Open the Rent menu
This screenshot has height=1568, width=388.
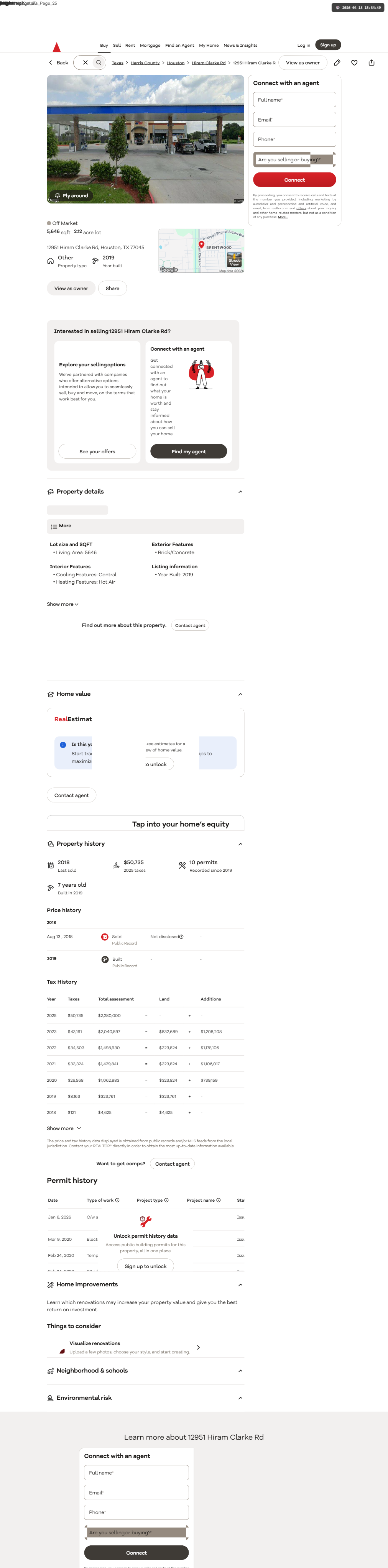coord(130,45)
